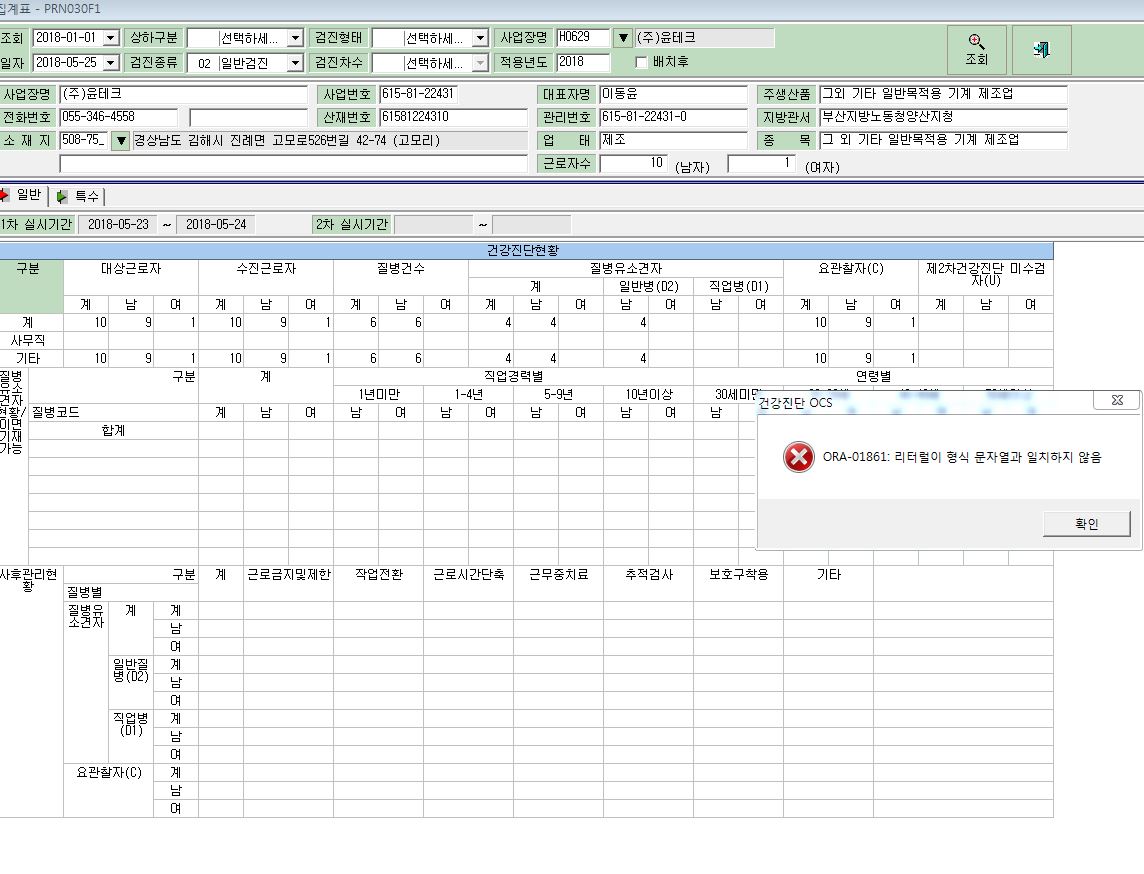Click the 대표자명 field 이동윤
This screenshot has width=1144, height=874.
673,94
